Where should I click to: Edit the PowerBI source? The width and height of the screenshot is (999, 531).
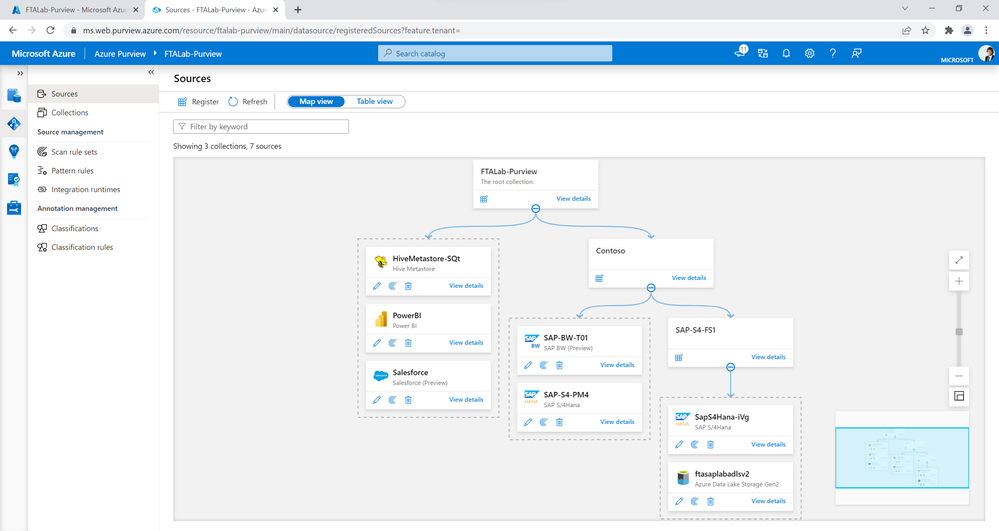coord(377,343)
